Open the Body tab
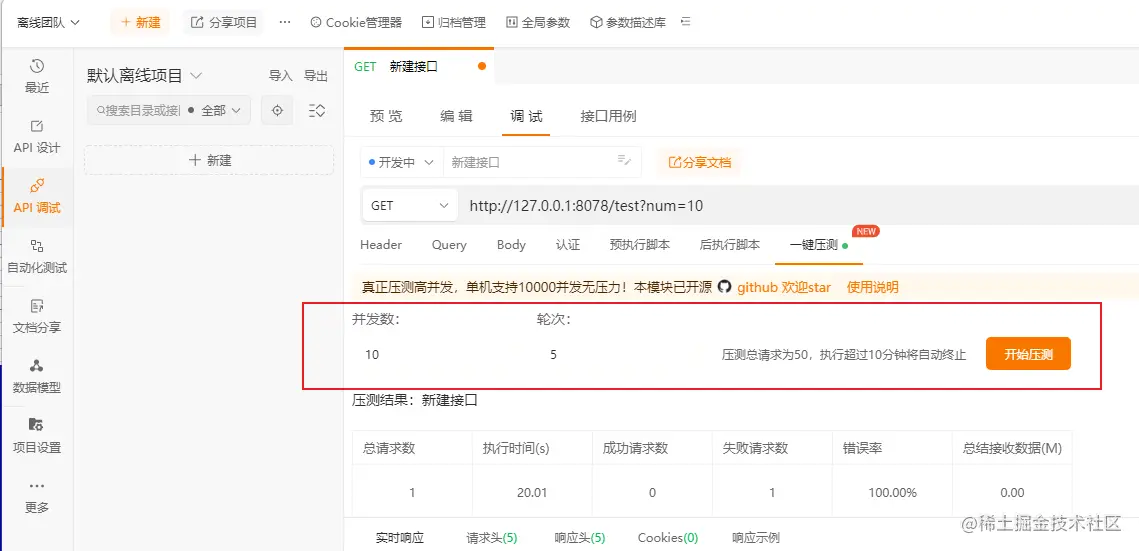 [x=511, y=245]
